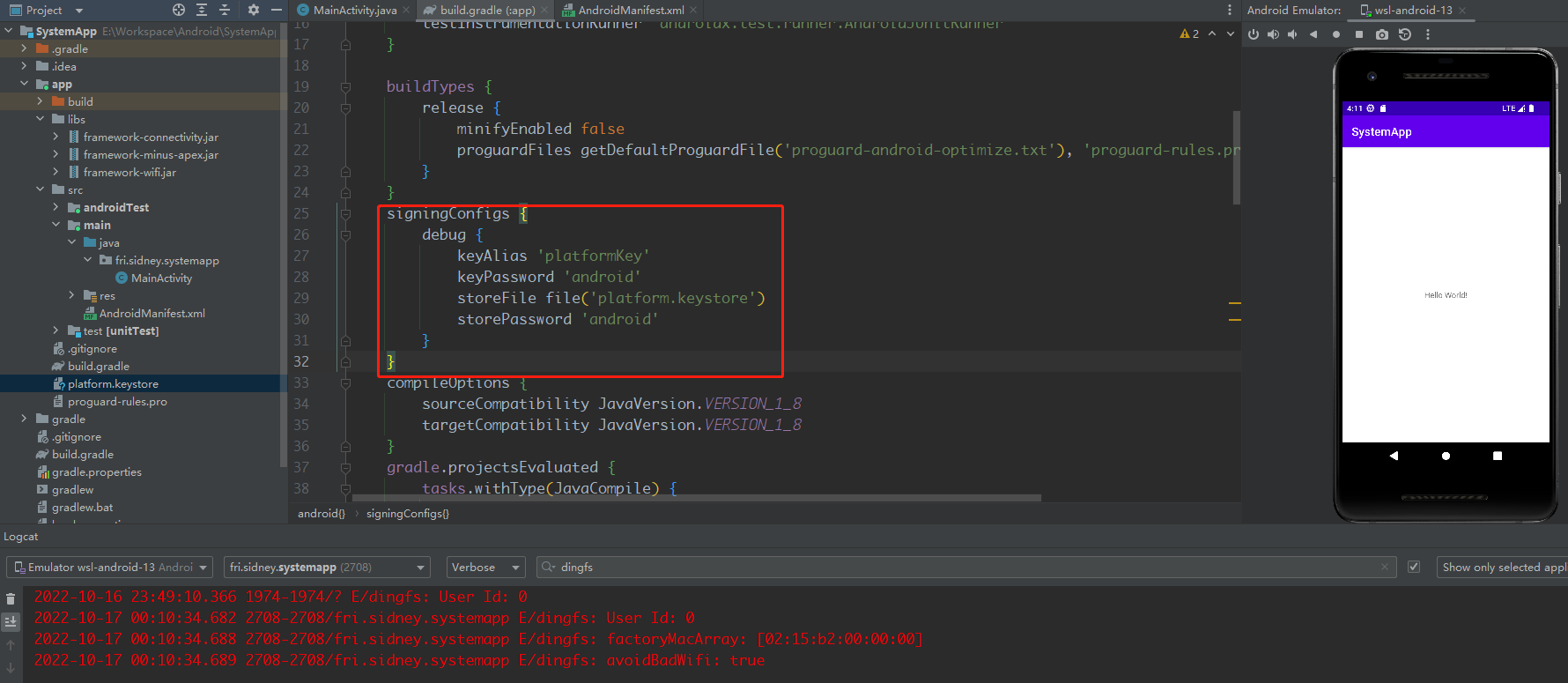Toggle scroll to end in Logcat

[x=11, y=621]
